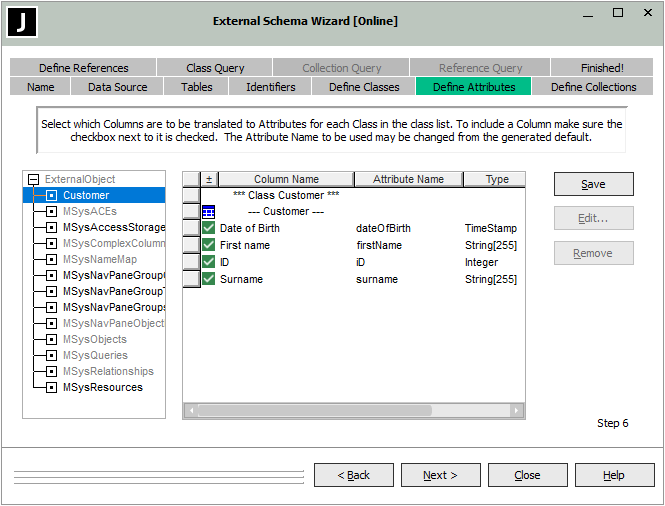Click the row selector beside Date of Birth
The width and height of the screenshot is (665, 506).
[x=191, y=228]
